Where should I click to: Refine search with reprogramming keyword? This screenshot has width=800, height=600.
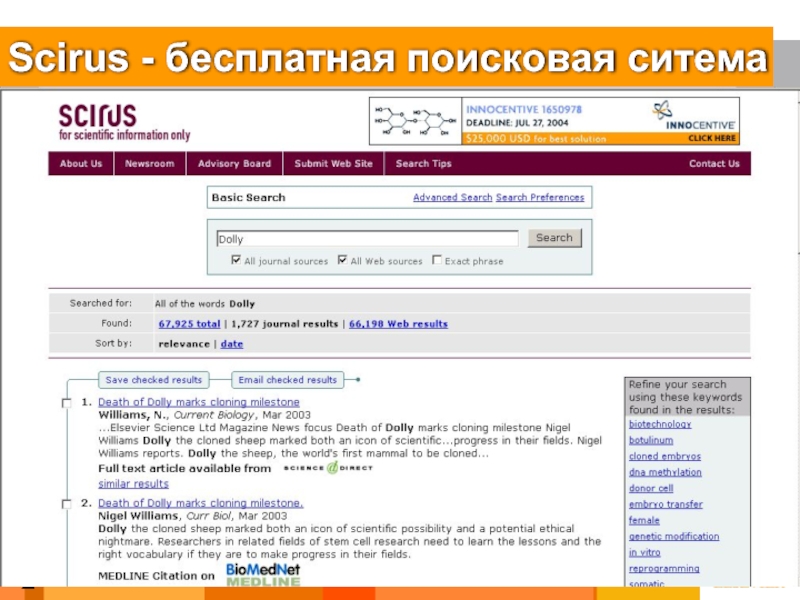click(664, 568)
